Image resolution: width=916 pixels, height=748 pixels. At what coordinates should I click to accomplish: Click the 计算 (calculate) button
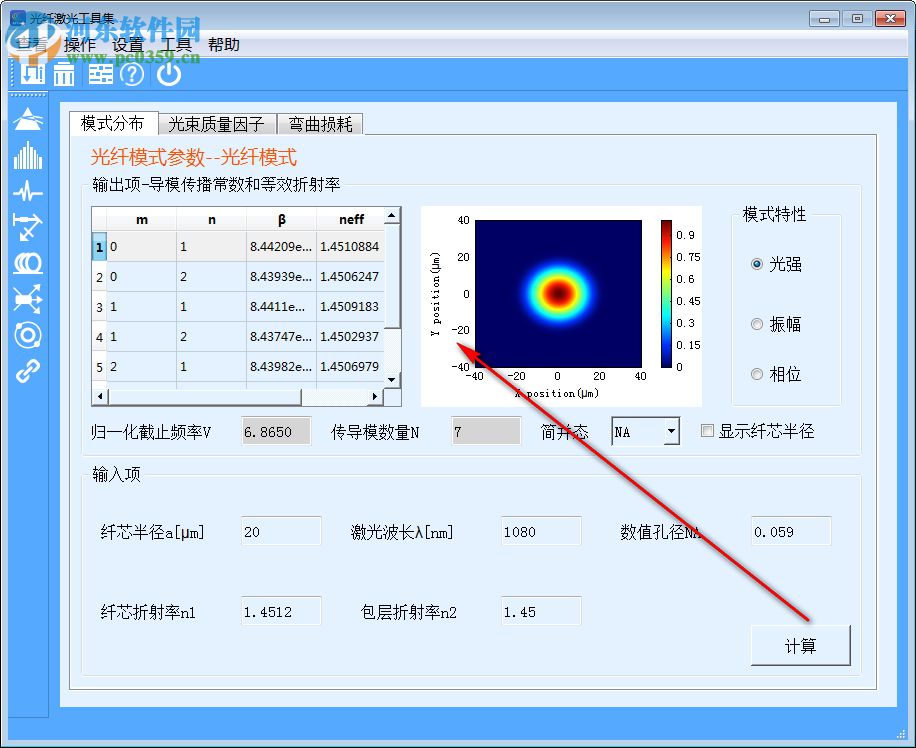point(800,645)
